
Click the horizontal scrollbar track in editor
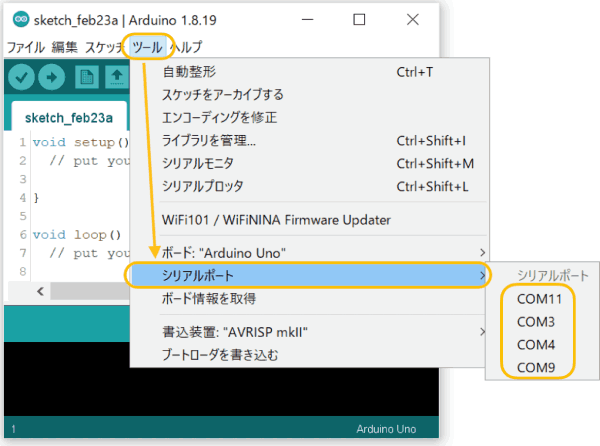90,291
